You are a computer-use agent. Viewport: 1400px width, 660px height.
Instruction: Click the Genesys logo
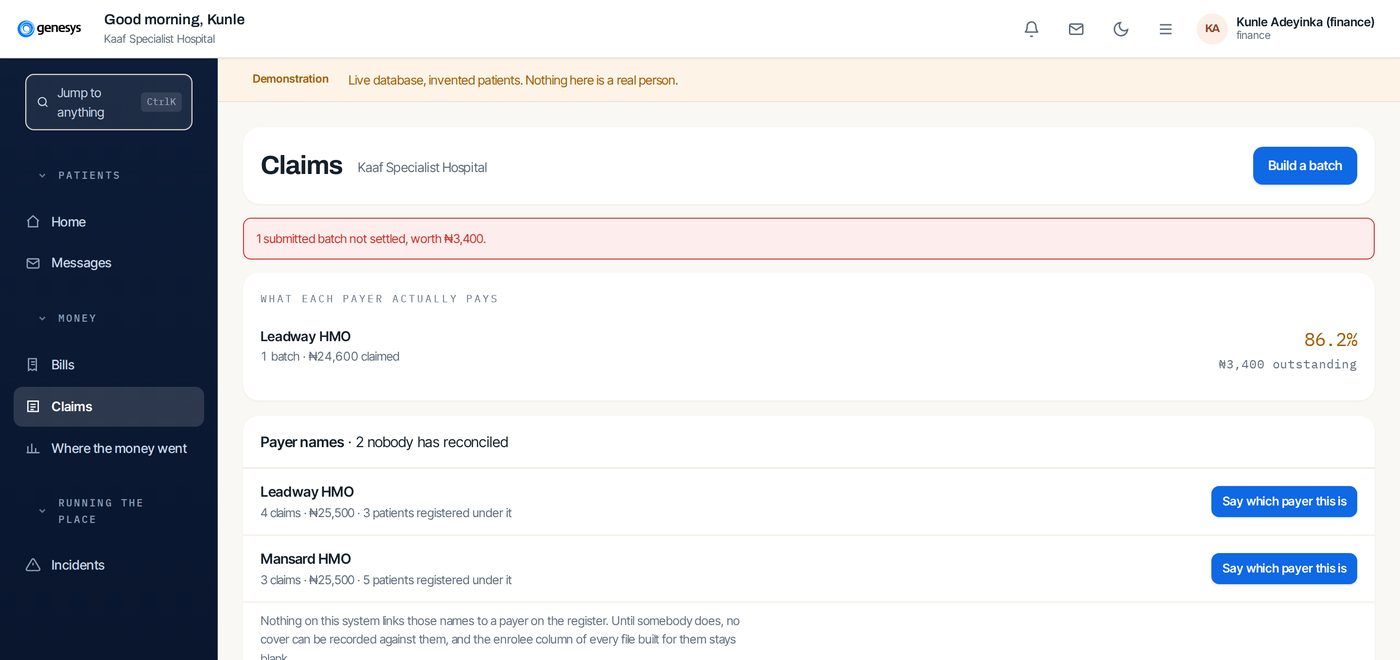pos(49,29)
